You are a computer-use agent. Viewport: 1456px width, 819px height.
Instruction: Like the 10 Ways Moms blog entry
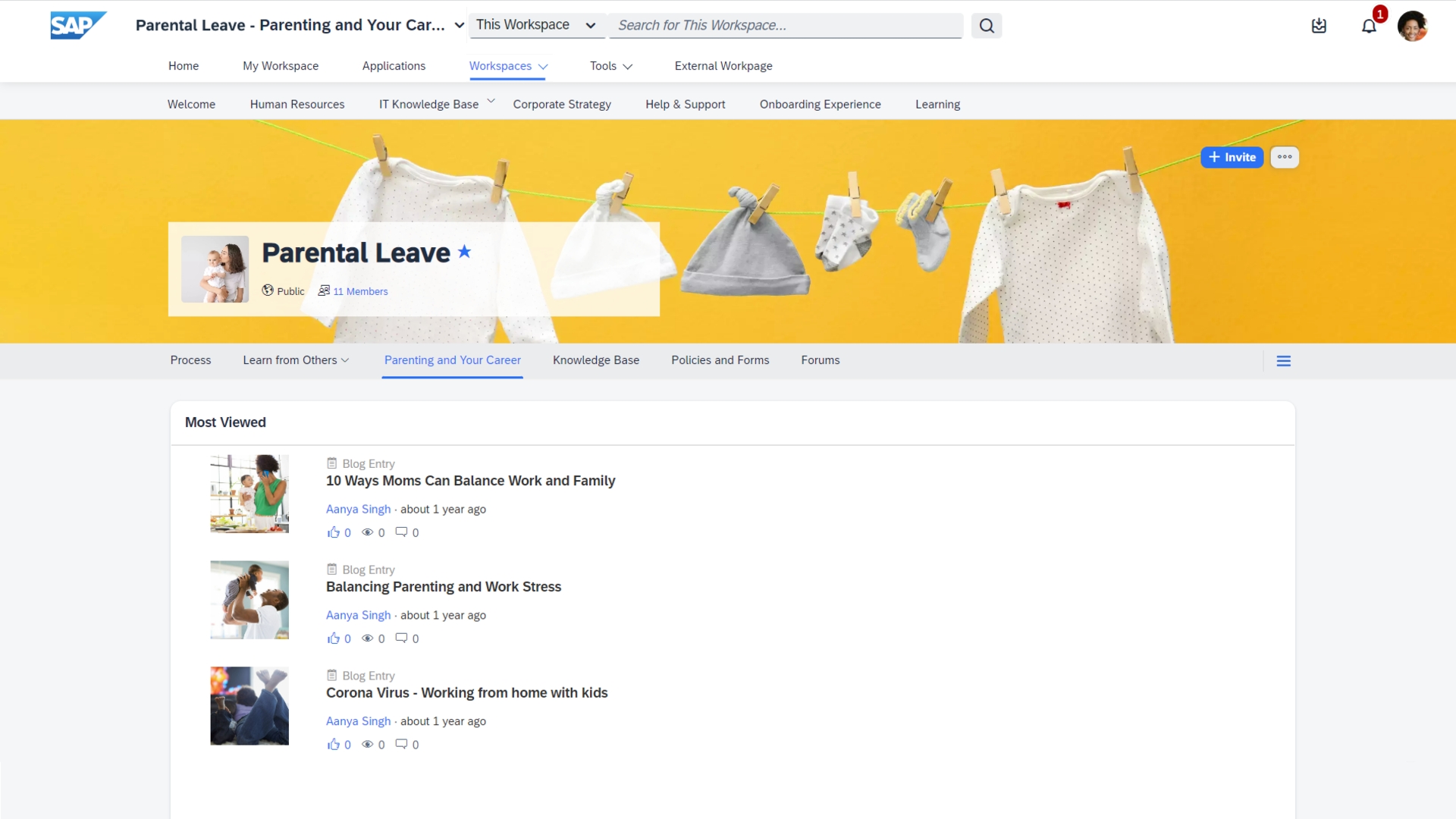(x=333, y=532)
